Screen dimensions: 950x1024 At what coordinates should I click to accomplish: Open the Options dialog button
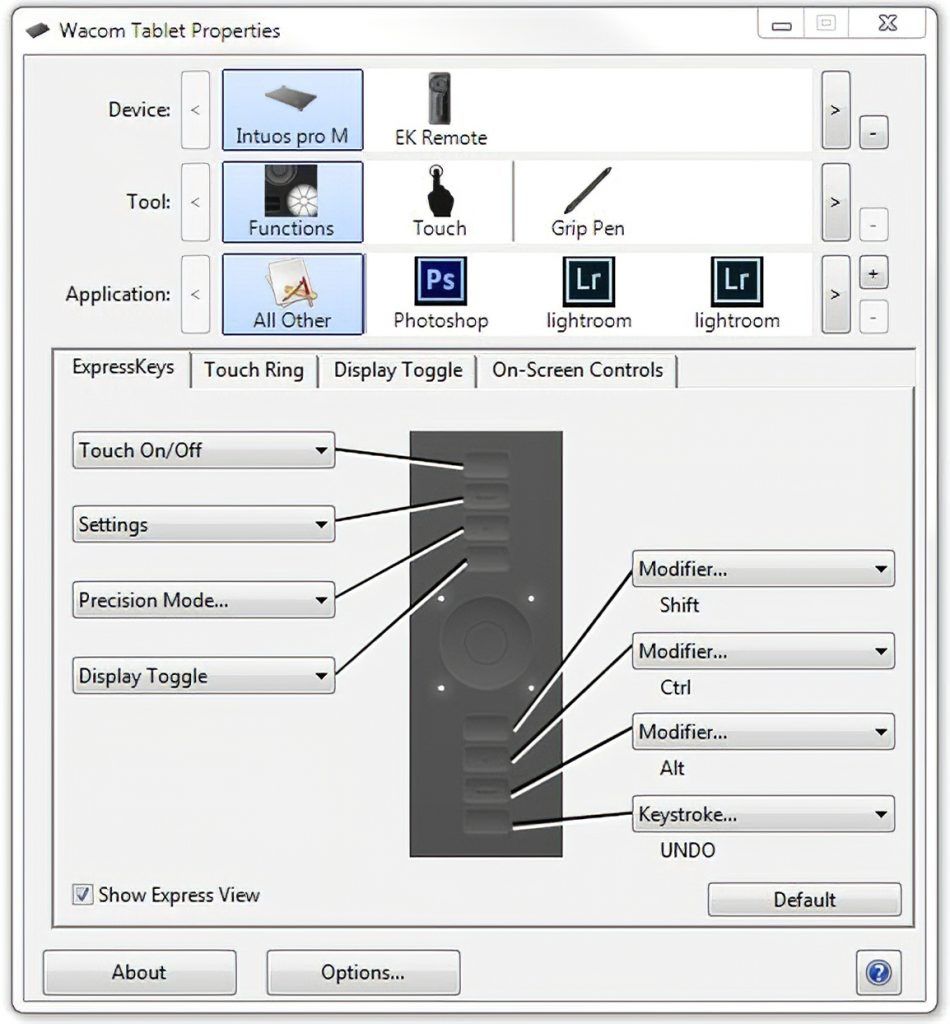click(x=363, y=972)
